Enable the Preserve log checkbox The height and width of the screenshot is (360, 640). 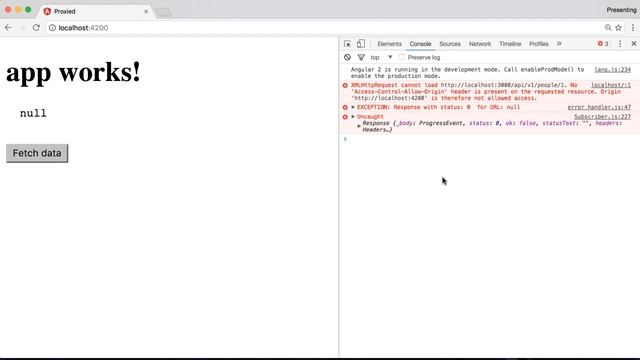402,57
